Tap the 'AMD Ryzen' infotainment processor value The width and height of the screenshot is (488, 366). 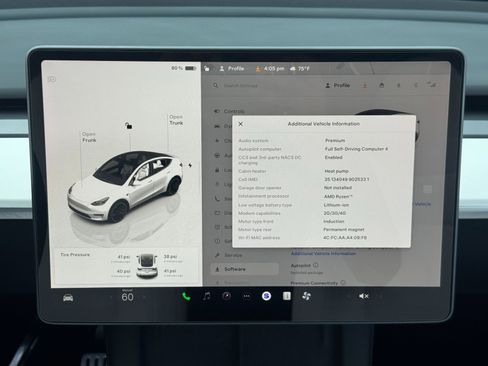click(x=338, y=197)
